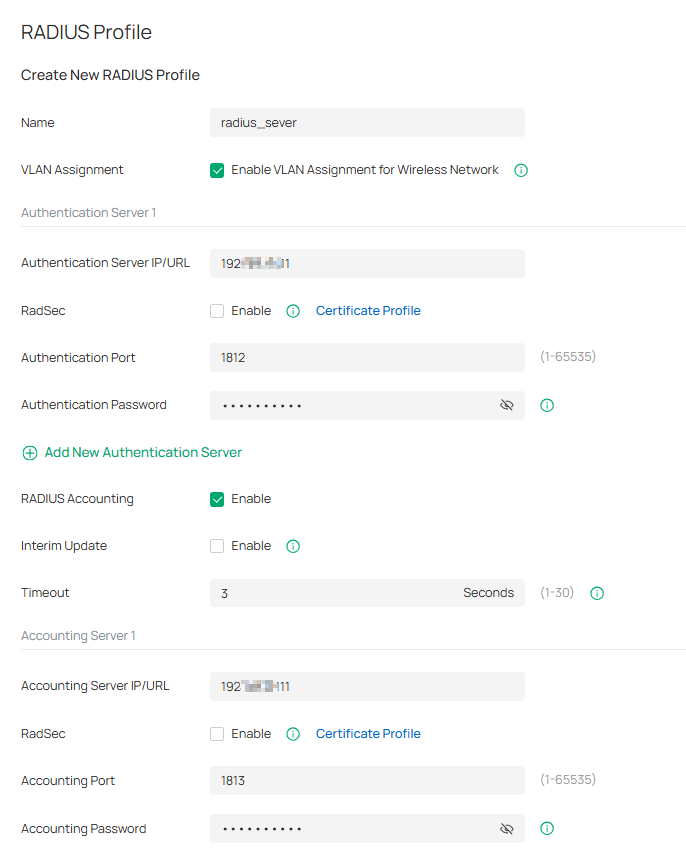Uncheck Enable VLAN Assignment for Wireless Network
This screenshot has width=686, height=858.
coord(217,170)
